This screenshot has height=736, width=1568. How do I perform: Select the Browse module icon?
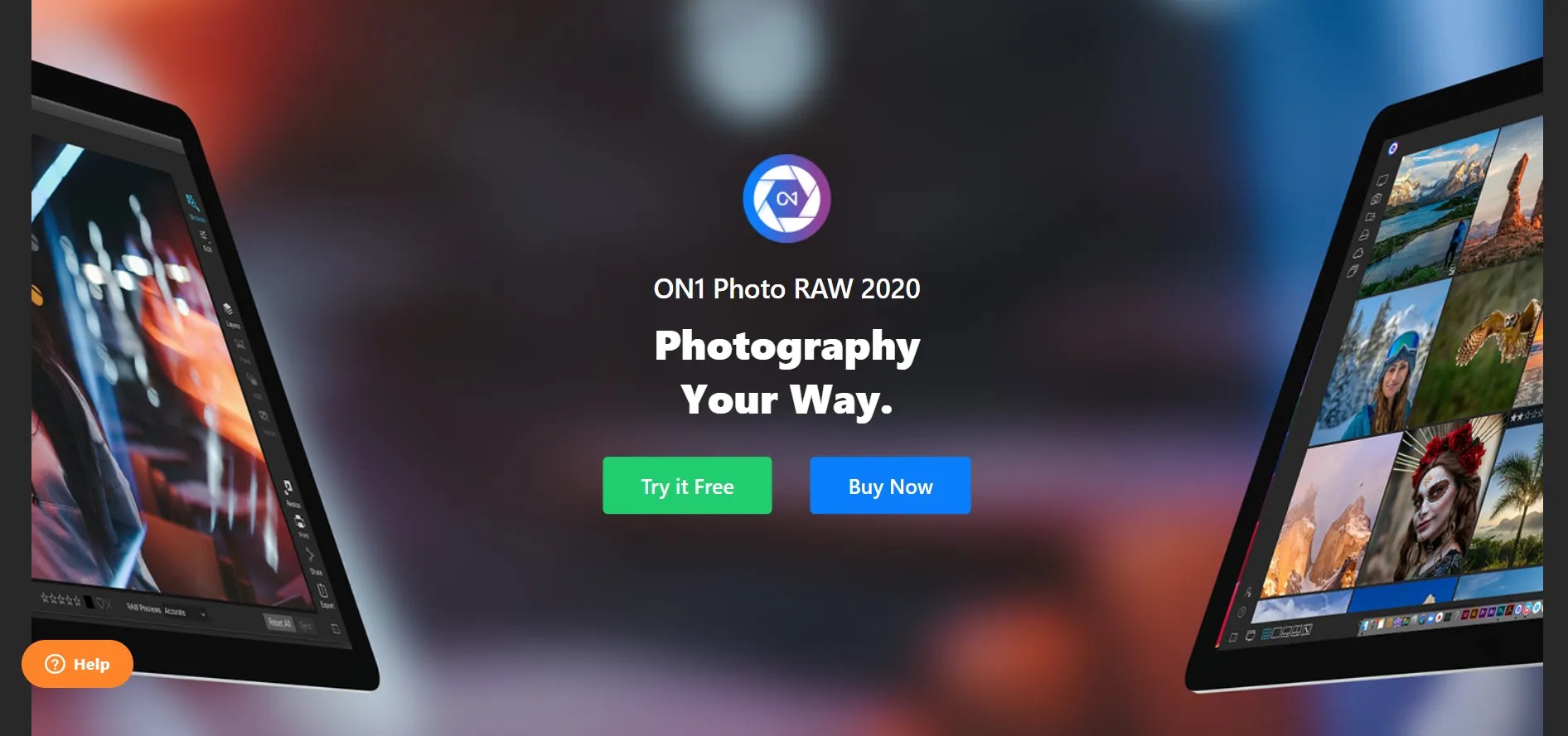(x=193, y=205)
